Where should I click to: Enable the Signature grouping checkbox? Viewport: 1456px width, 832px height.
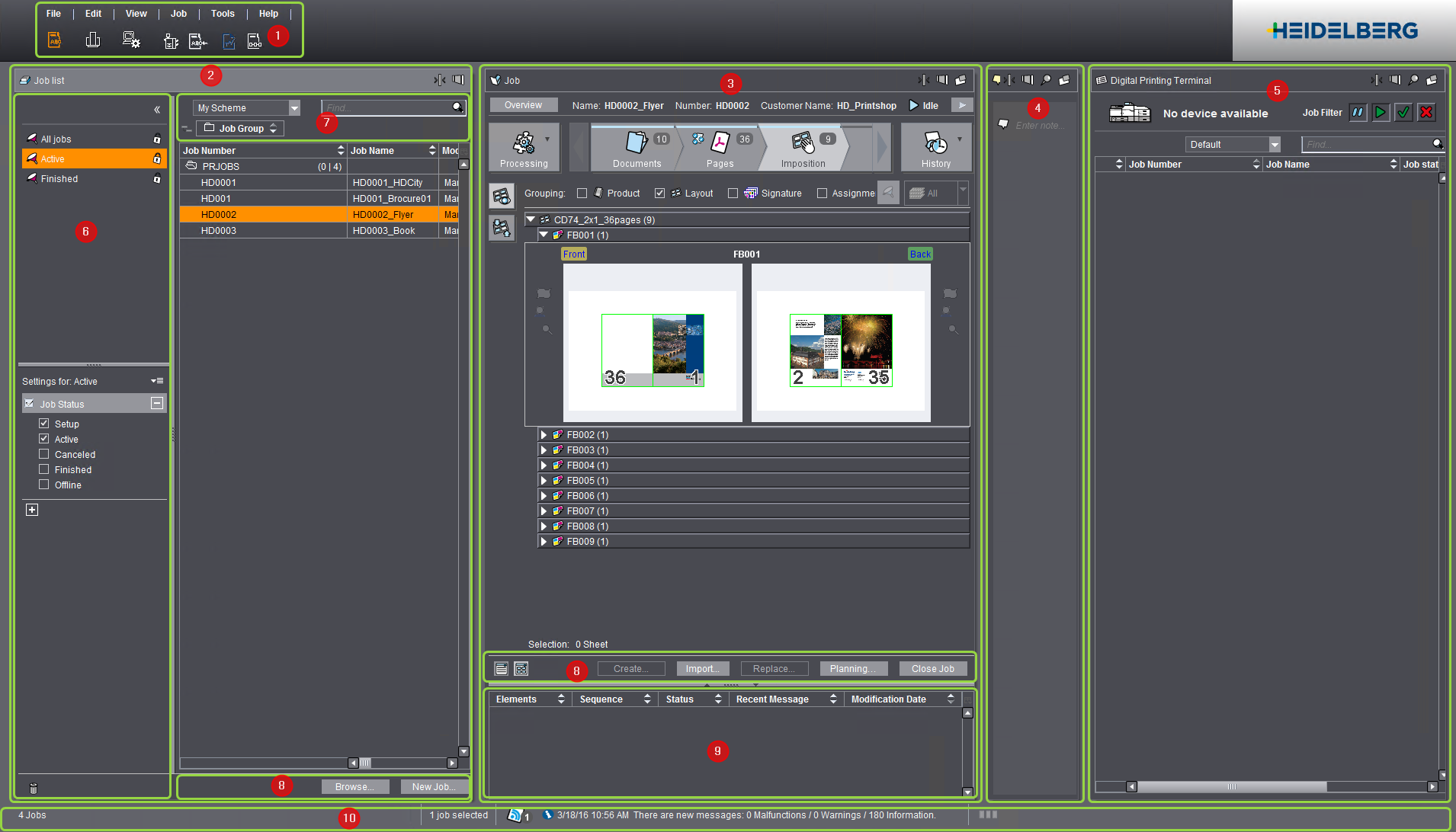(733, 194)
